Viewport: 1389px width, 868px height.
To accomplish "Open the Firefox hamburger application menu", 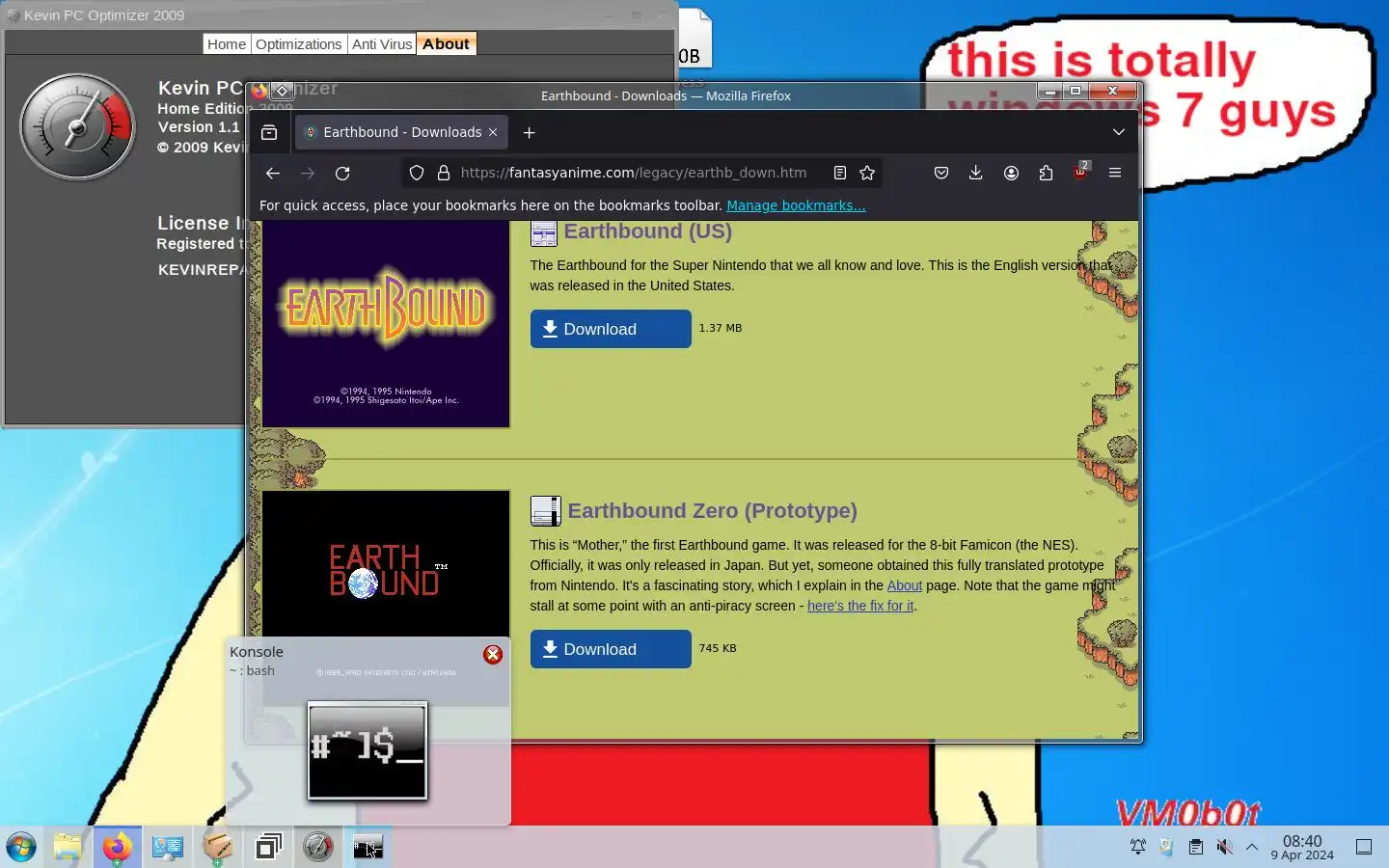I will pyautogui.click(x=1115, y=173).
